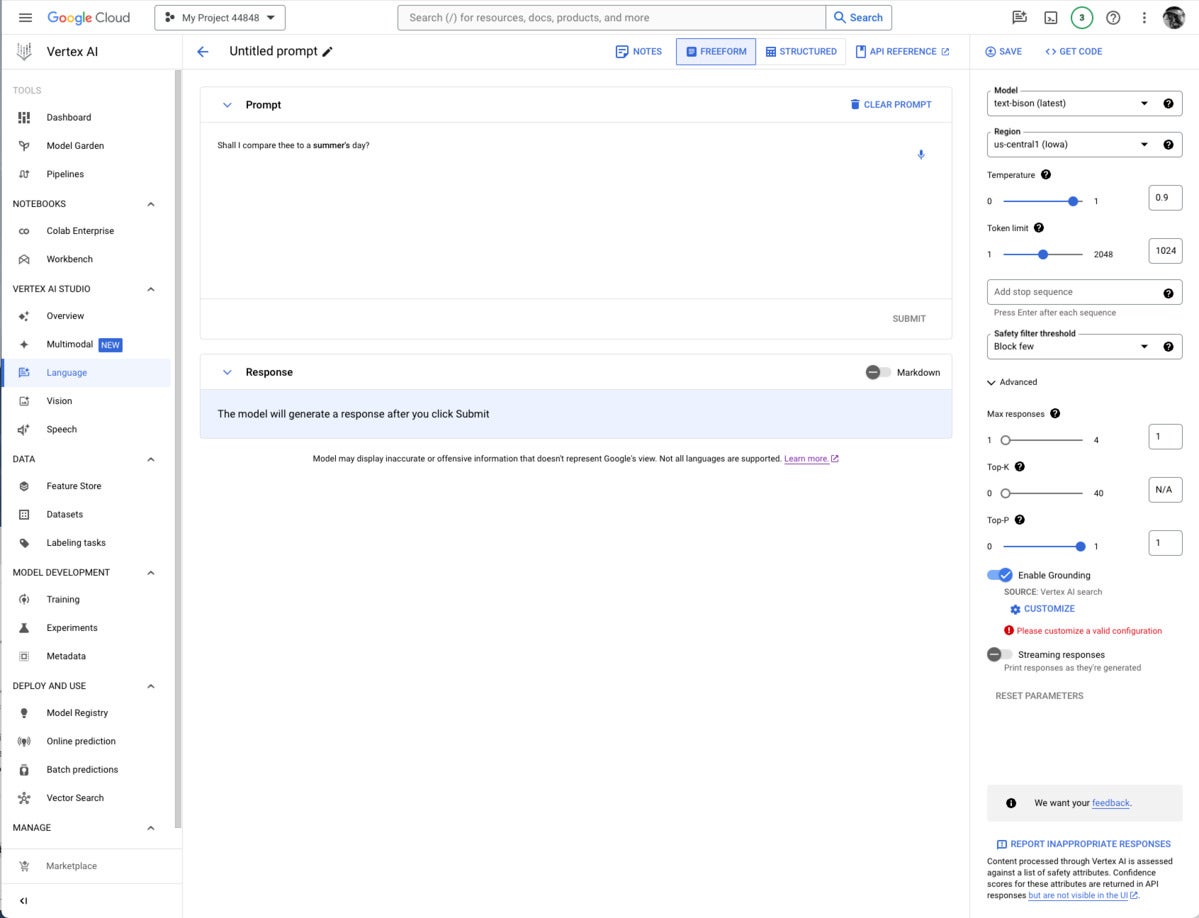Show help for Safety filter threshold
This screenshot has height=918, width=1199.
click(1168, 346)
